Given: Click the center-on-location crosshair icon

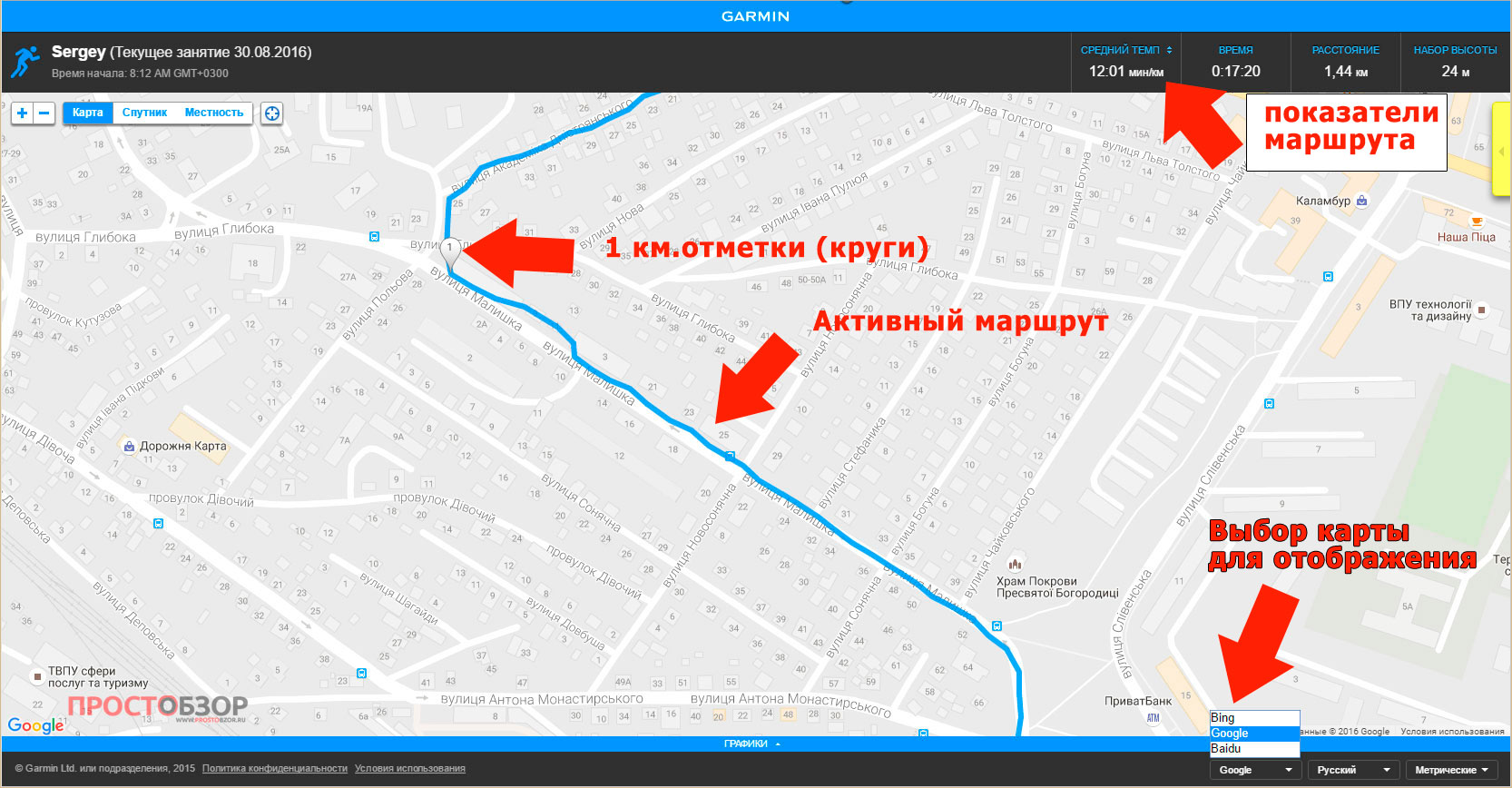Looking at the screenshot, I should click(x=271, y=113).
